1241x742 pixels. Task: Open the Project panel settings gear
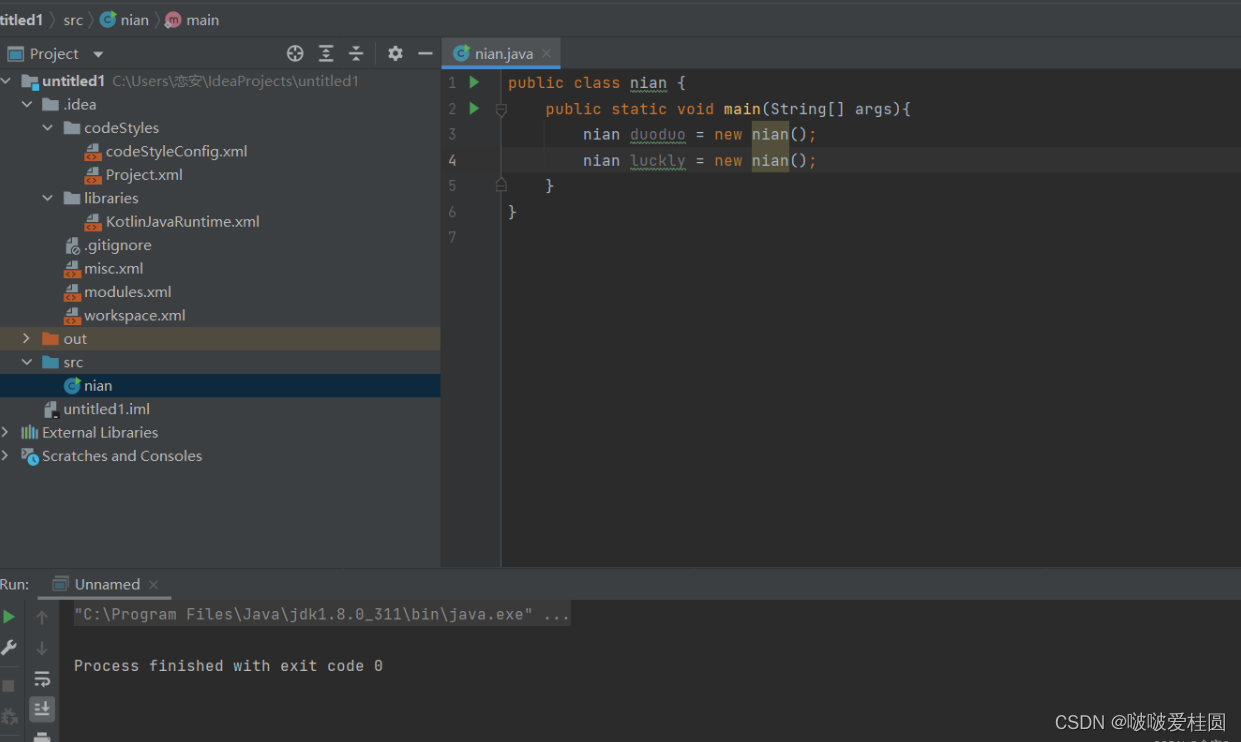(x=394, y=53)
